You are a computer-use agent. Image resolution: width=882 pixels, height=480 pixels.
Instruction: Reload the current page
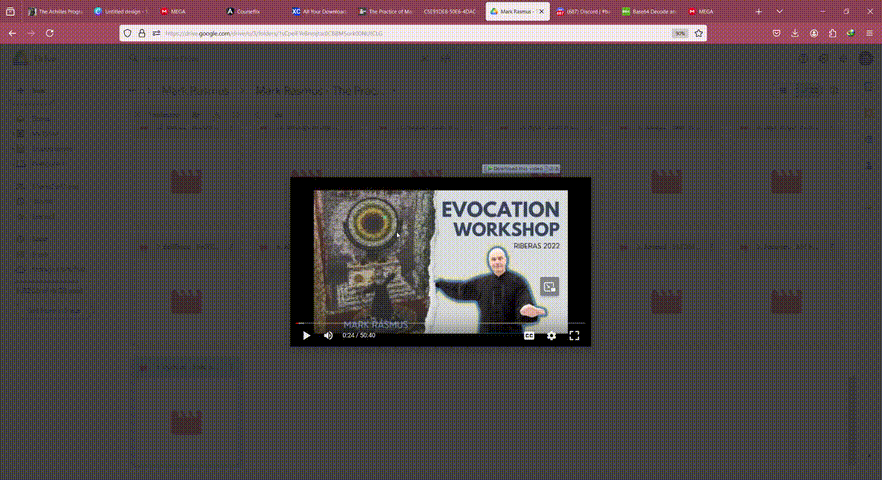[50, 33]
